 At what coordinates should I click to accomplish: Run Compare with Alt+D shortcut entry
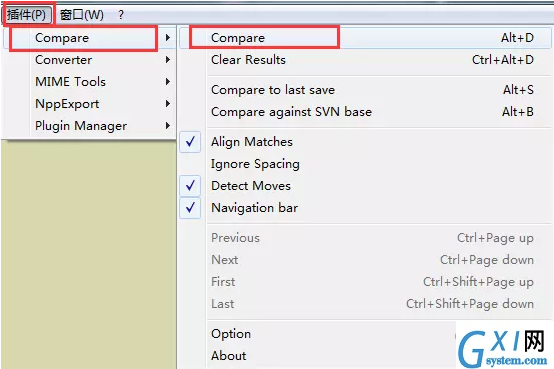pyautogui.click(x=365, y=37)
